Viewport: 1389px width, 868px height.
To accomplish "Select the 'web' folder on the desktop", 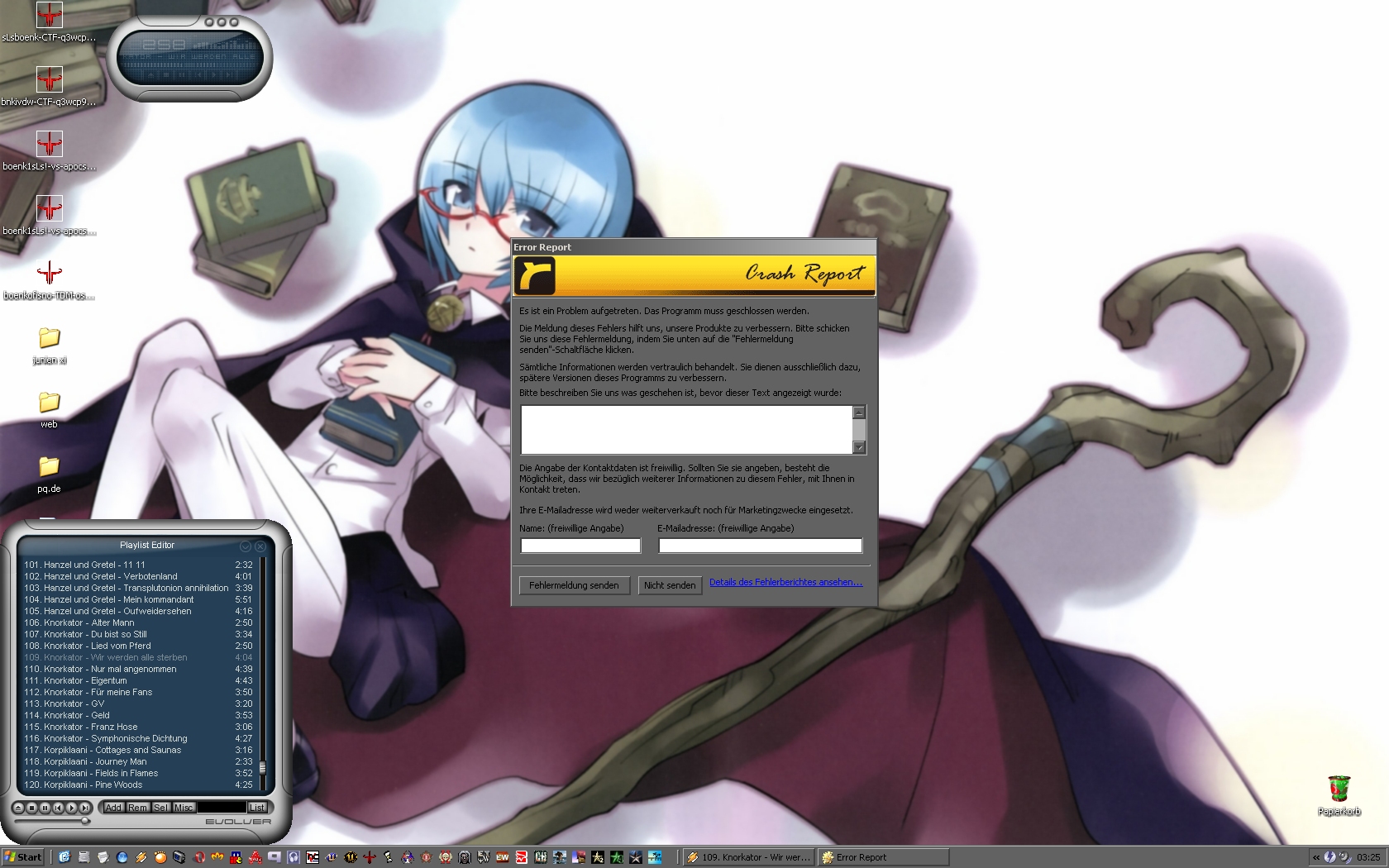I will [x=50, y=403].
